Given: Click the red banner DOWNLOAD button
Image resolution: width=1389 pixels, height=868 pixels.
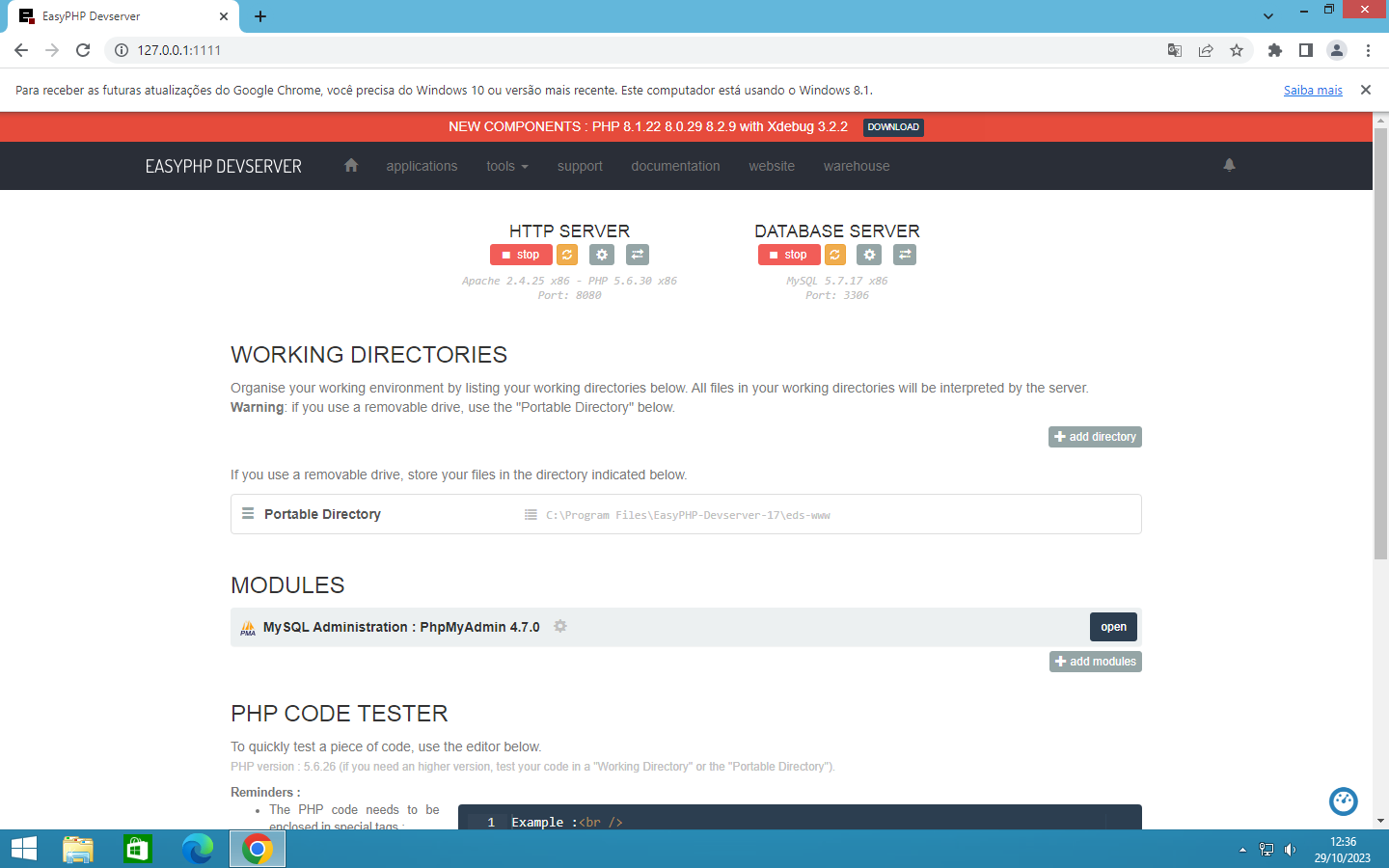Looking at the screenshot, I should tap(893, 127).
